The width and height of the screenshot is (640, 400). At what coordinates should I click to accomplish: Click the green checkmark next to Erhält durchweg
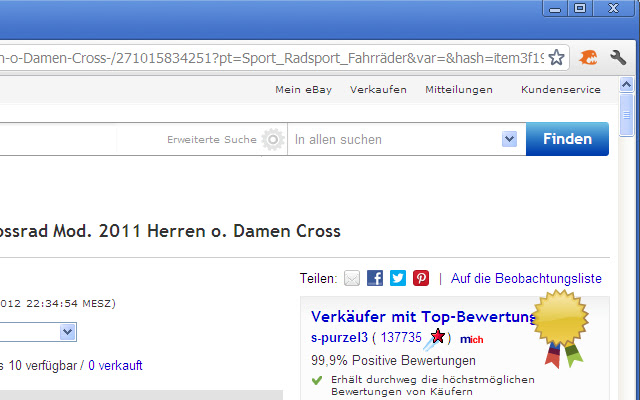(317, 380)
